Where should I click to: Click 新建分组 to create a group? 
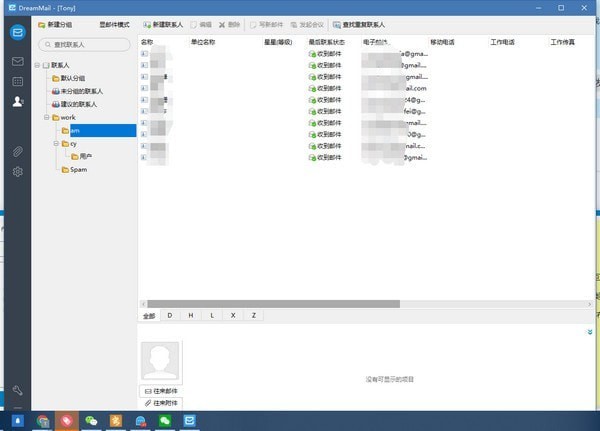click(x=56, y=23)
